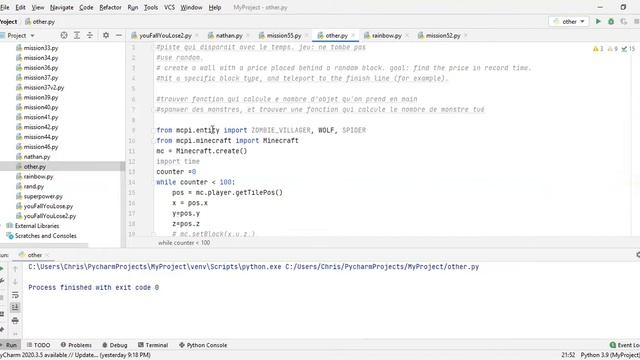Rerun the program from the Run panel
The width and height of the screenshot is (640, 360).
2,269
